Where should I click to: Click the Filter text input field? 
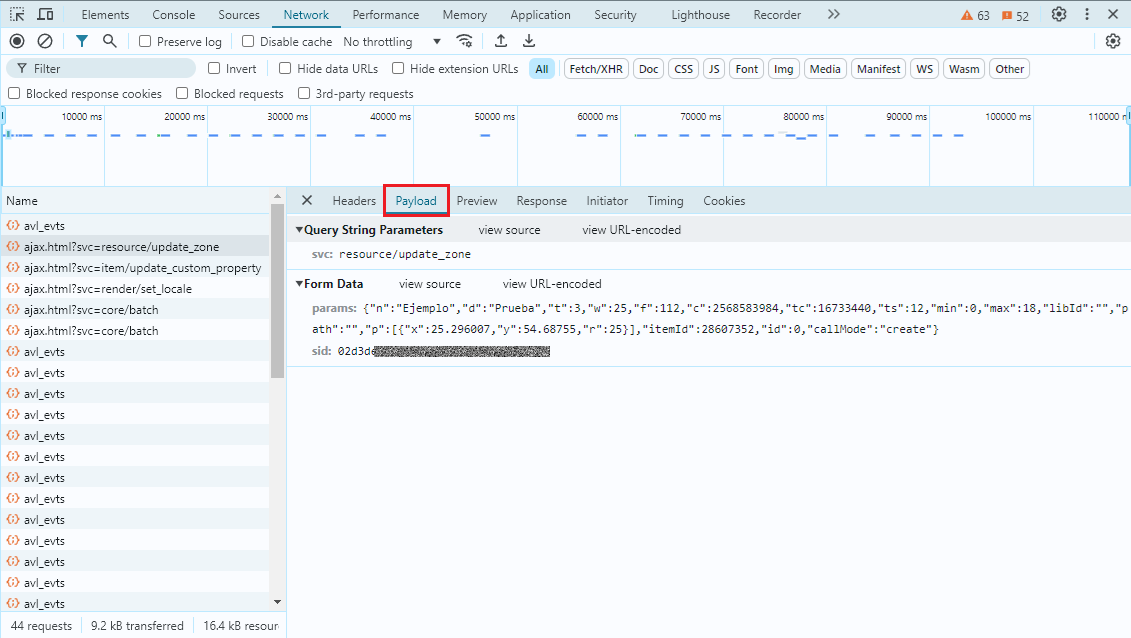(110, 69)
